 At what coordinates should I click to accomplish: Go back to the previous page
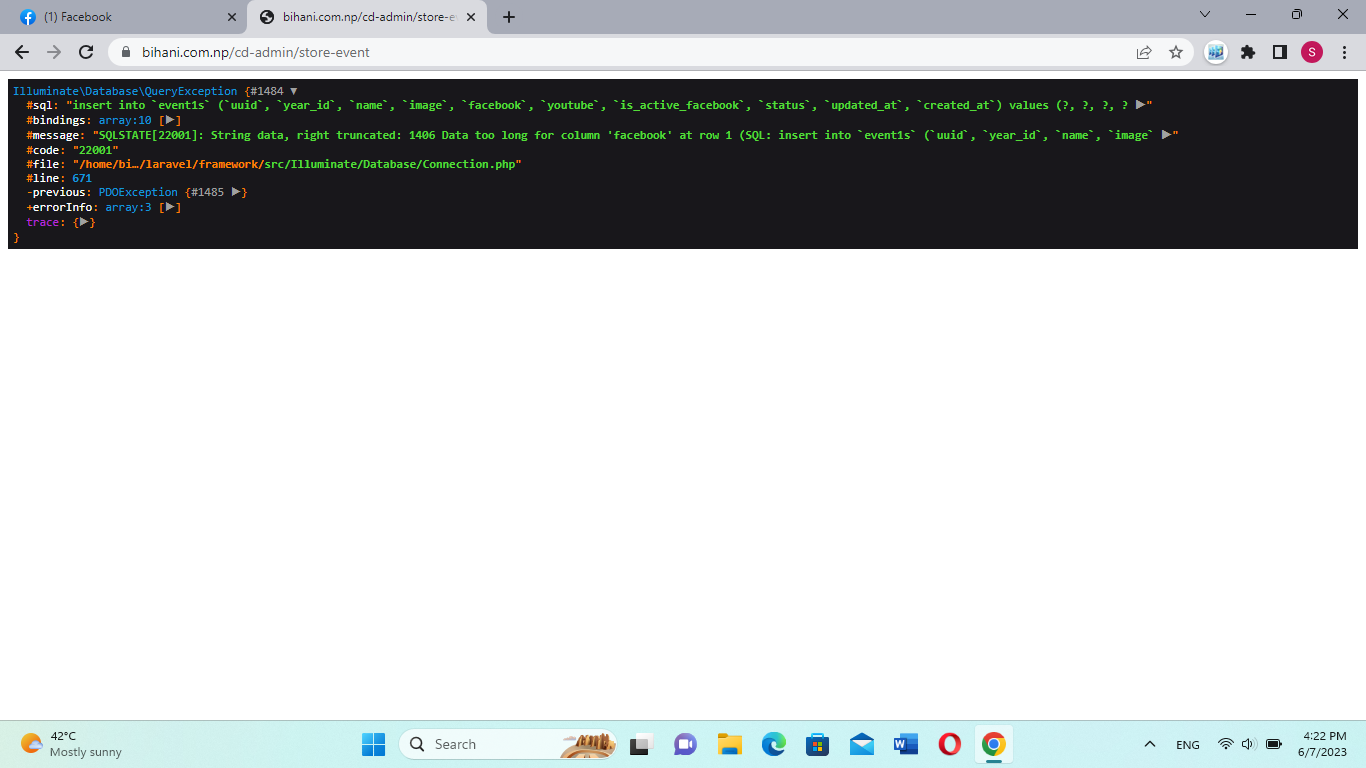22,52
